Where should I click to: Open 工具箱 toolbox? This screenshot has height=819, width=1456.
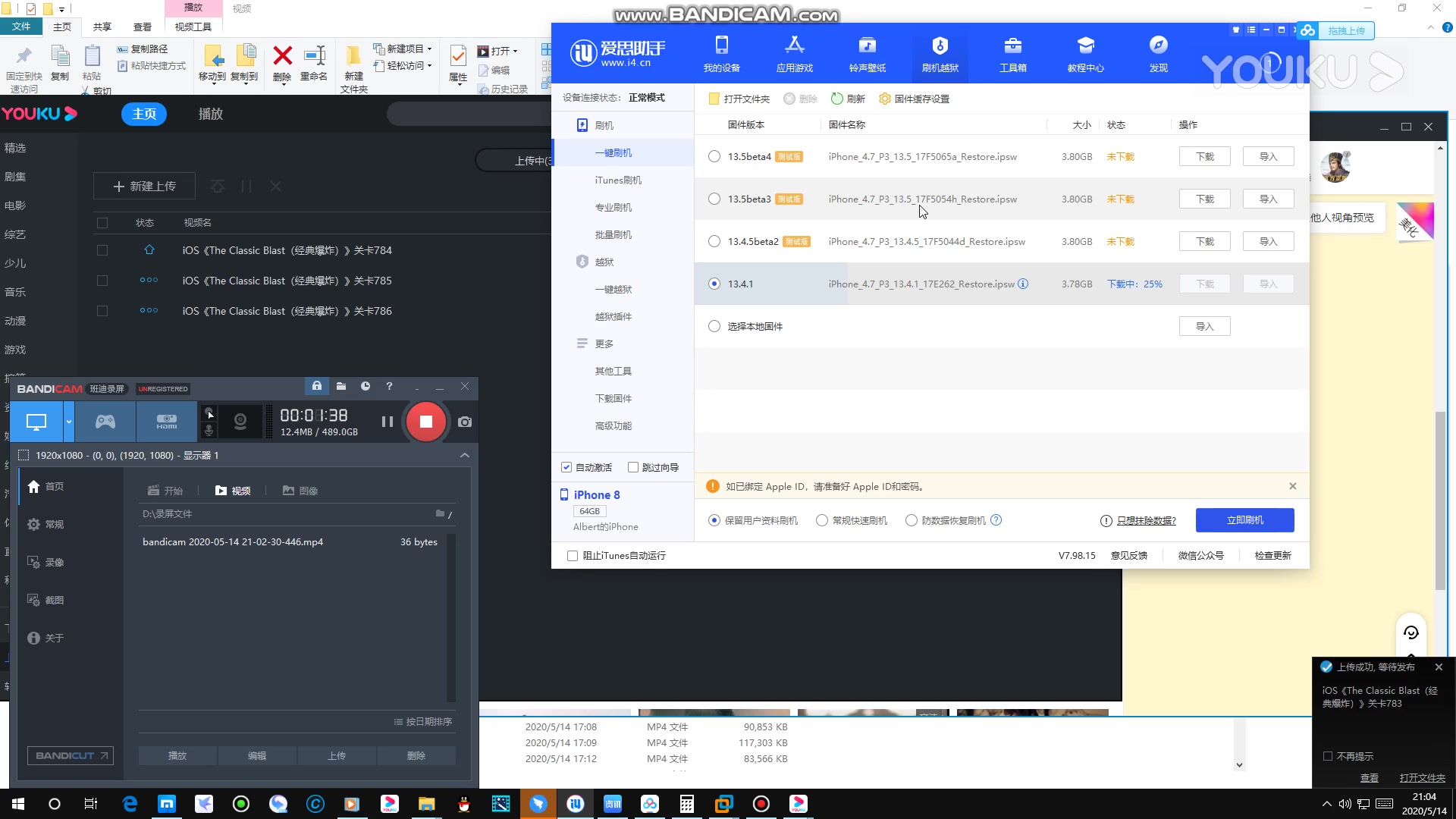[x=1012, y=54]
